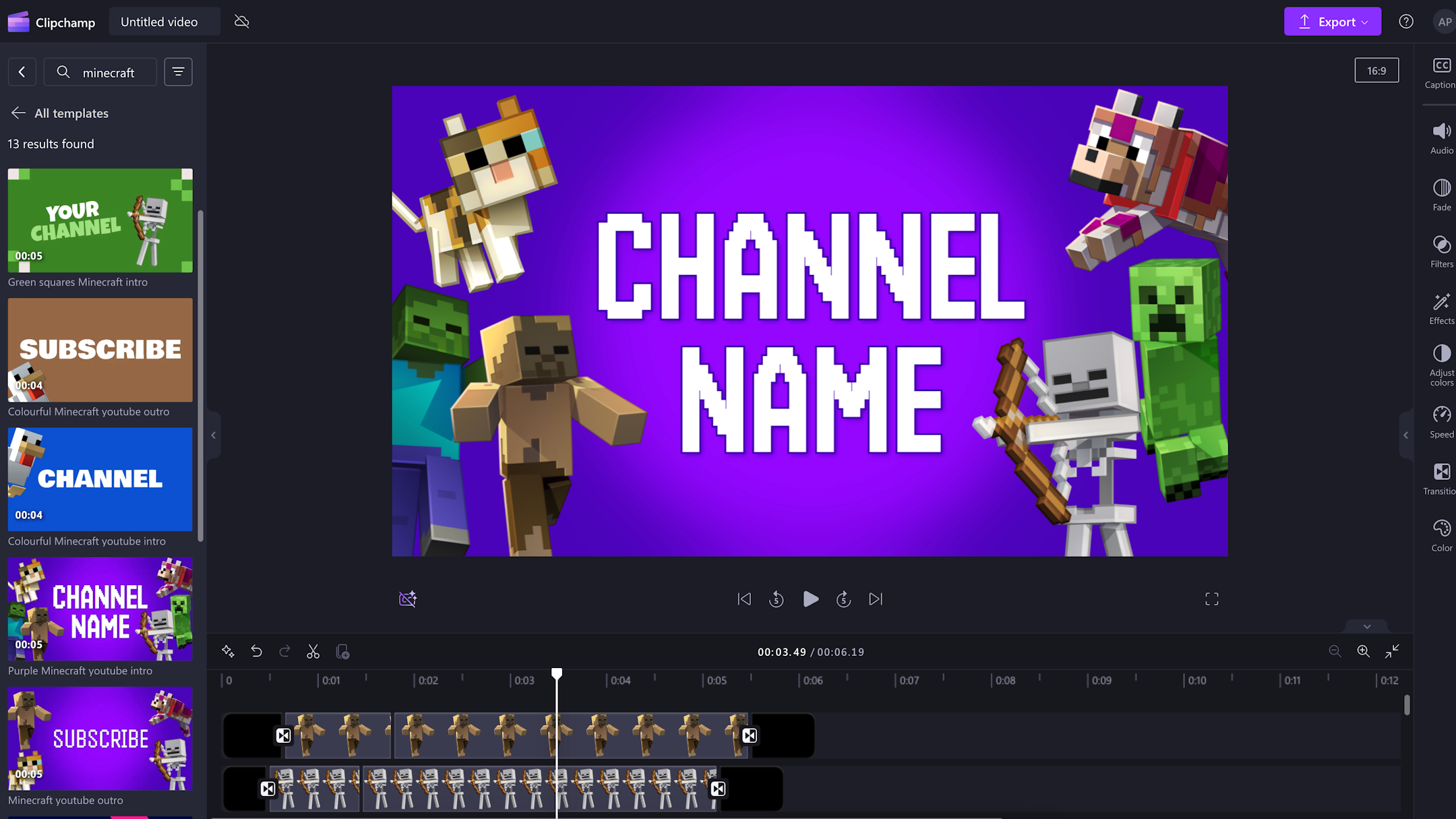
Task: Open the help menu
Action: 1406,21
